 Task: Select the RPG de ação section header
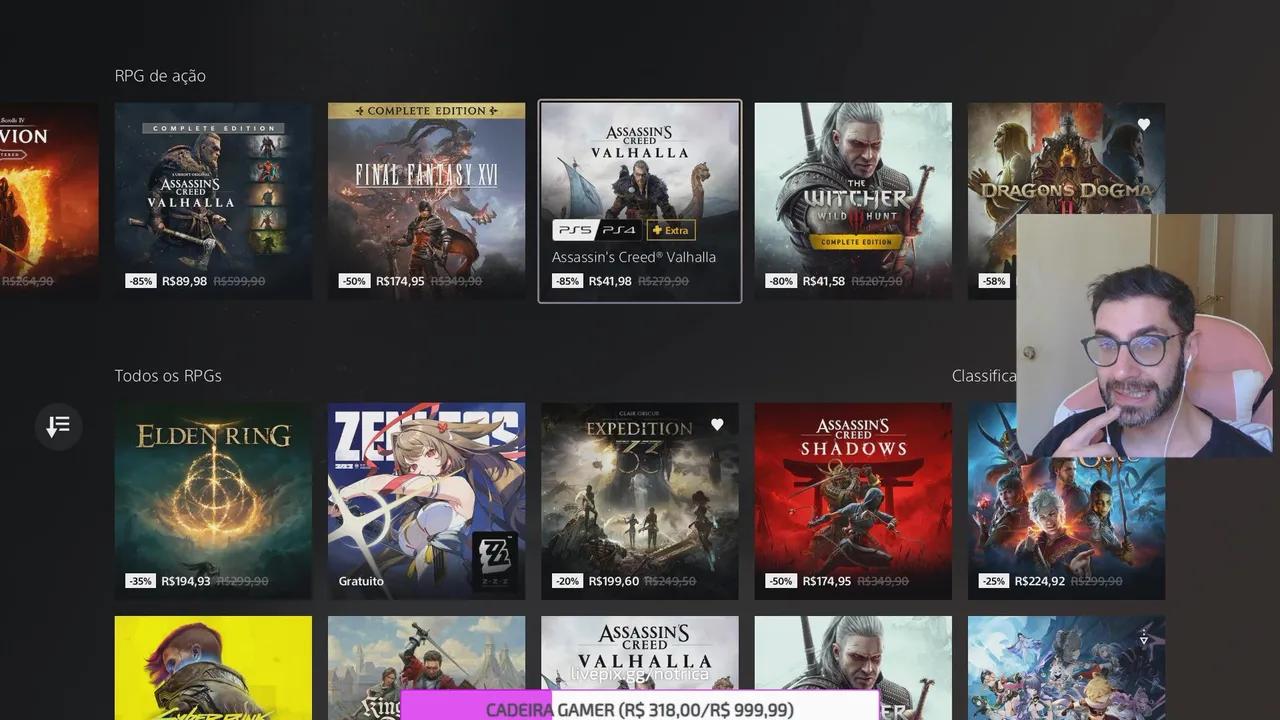(160, 75)
